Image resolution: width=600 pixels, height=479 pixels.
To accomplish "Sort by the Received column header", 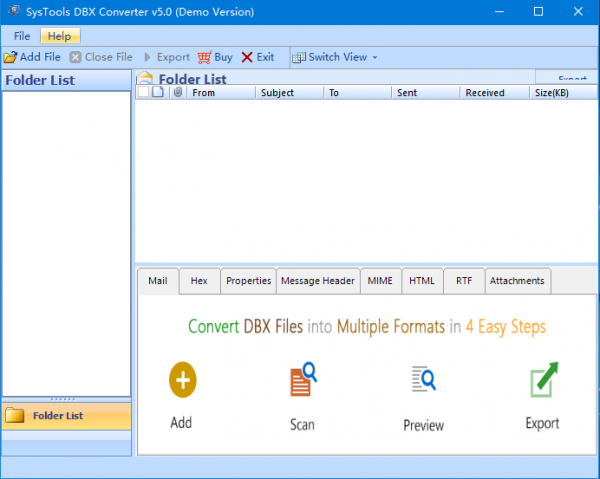I will click(494, 93).
